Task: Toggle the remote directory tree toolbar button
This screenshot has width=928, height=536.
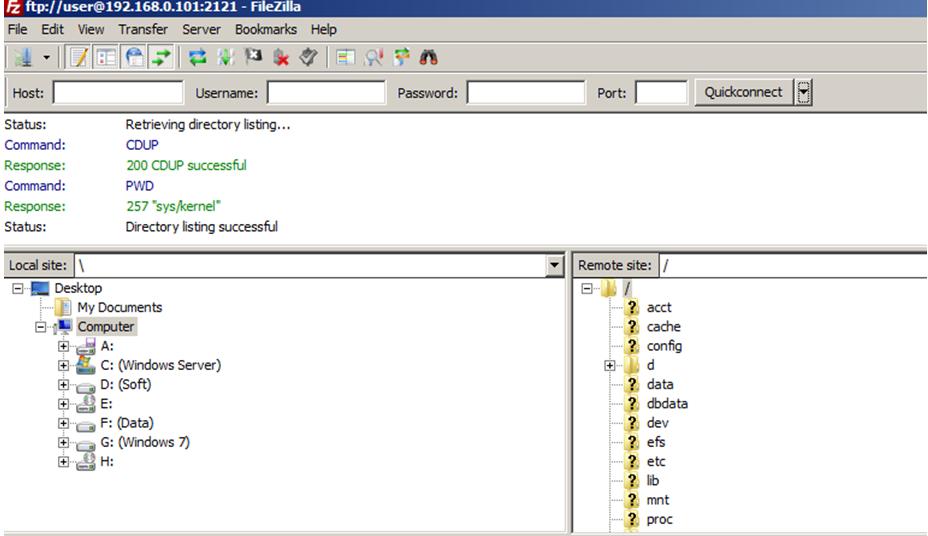Action: 134,57
